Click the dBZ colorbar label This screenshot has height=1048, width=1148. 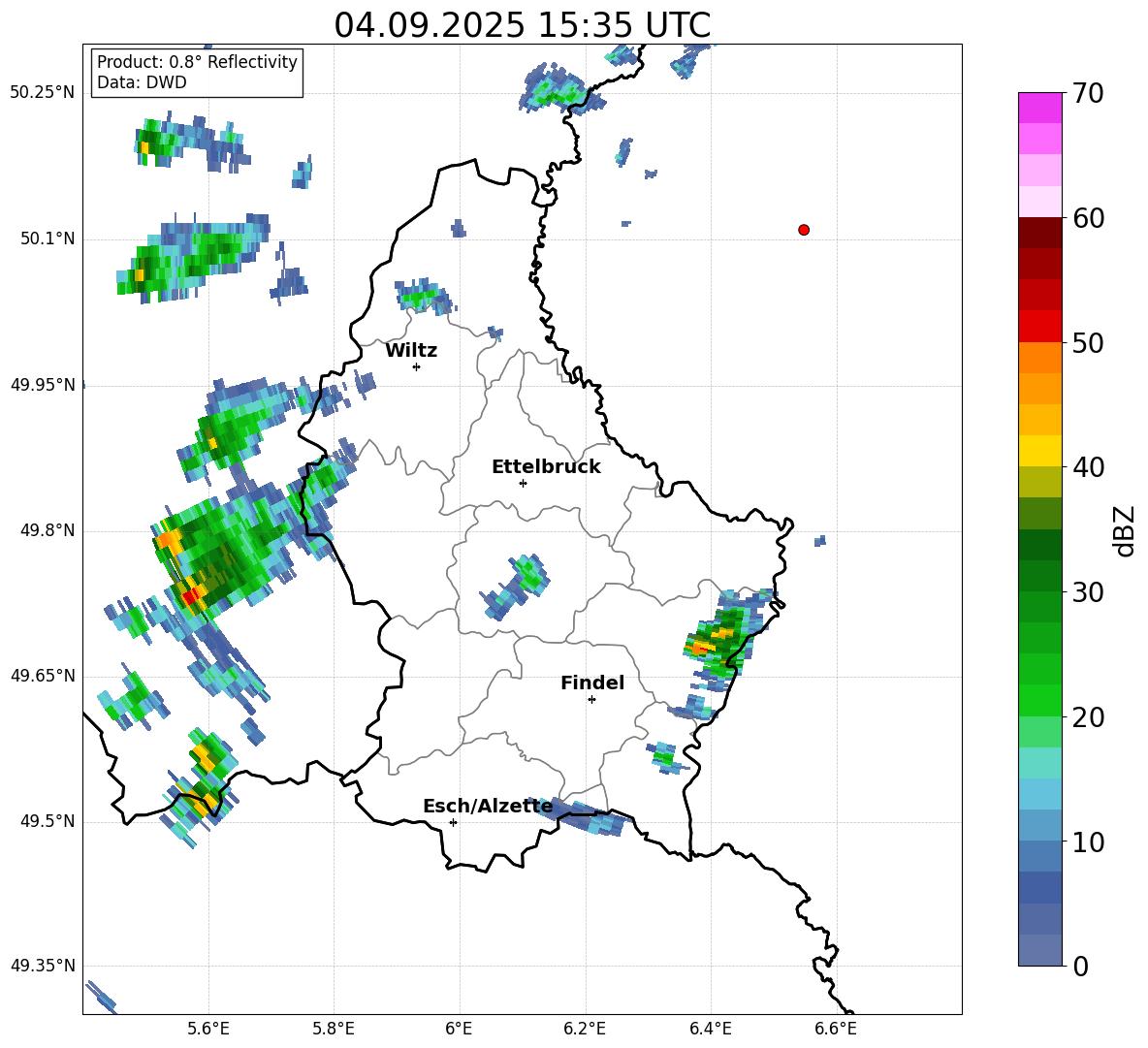[x=1124, y=530]
